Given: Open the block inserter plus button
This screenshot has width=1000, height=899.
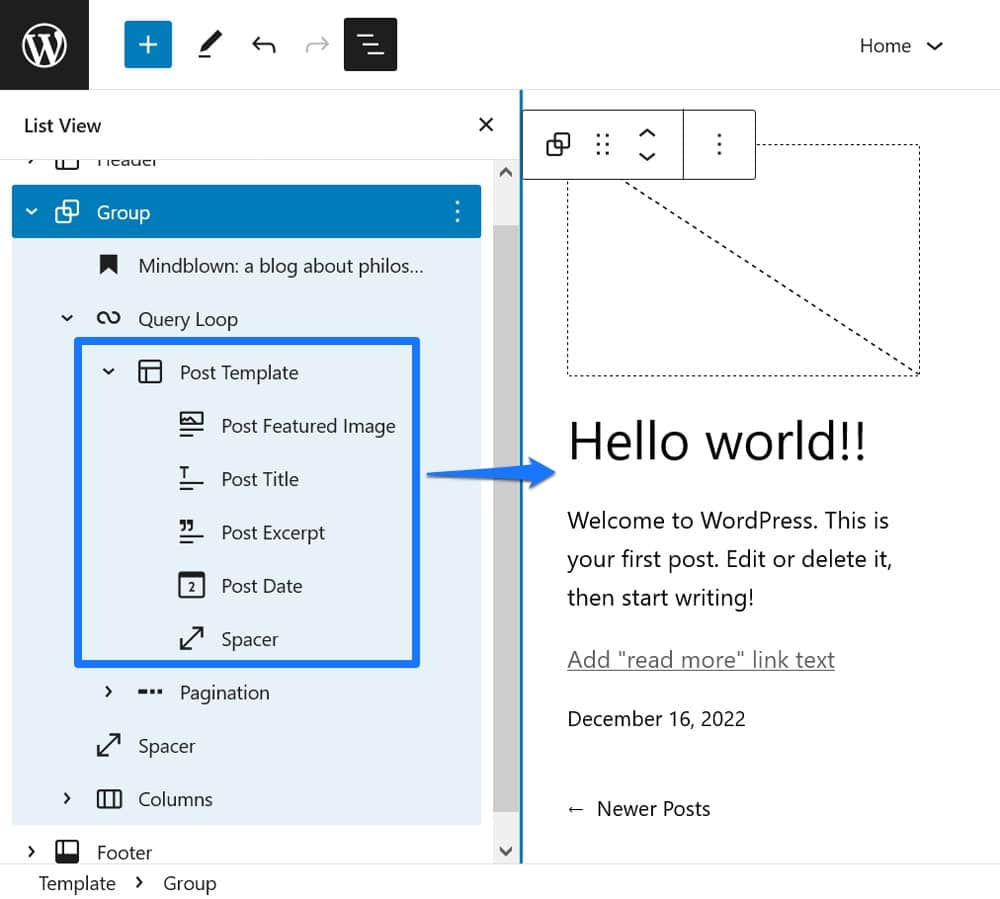Looking at the screenshot, I should 148,45.
